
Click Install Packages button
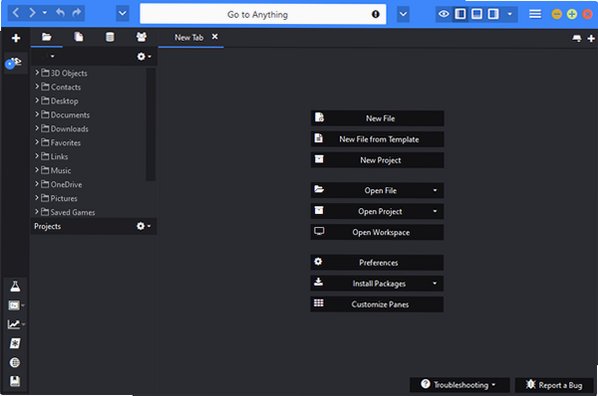[377, 283]
